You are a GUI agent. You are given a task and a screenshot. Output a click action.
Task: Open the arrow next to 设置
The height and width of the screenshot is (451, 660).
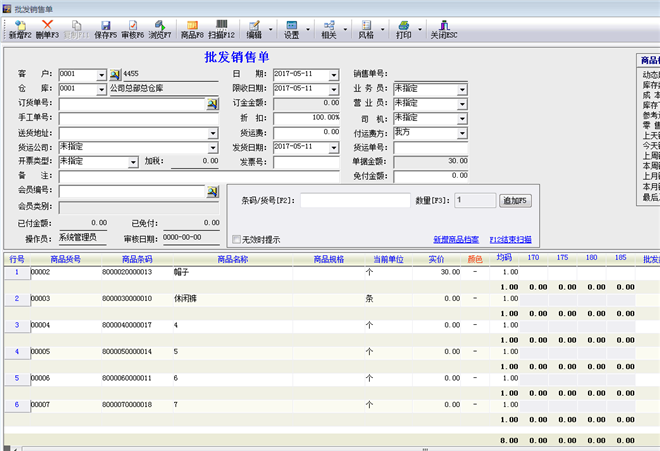pos(308,29)
